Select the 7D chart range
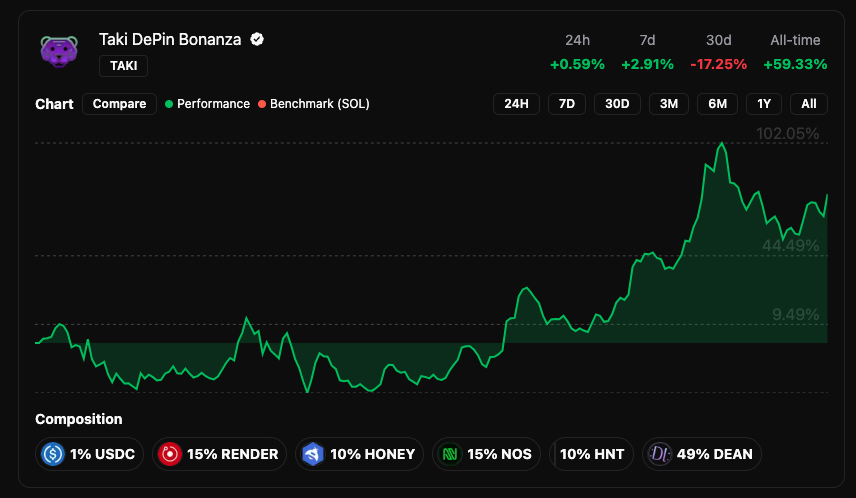 pos(567,104)
